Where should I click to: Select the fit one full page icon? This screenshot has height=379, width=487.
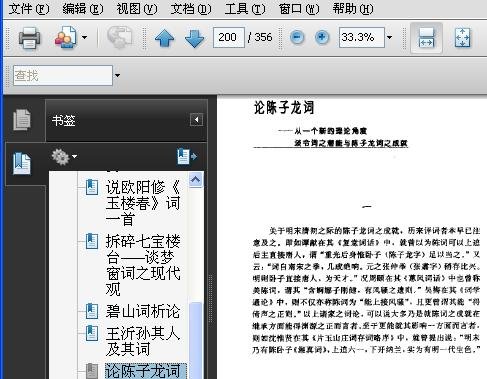coord(463,38)
